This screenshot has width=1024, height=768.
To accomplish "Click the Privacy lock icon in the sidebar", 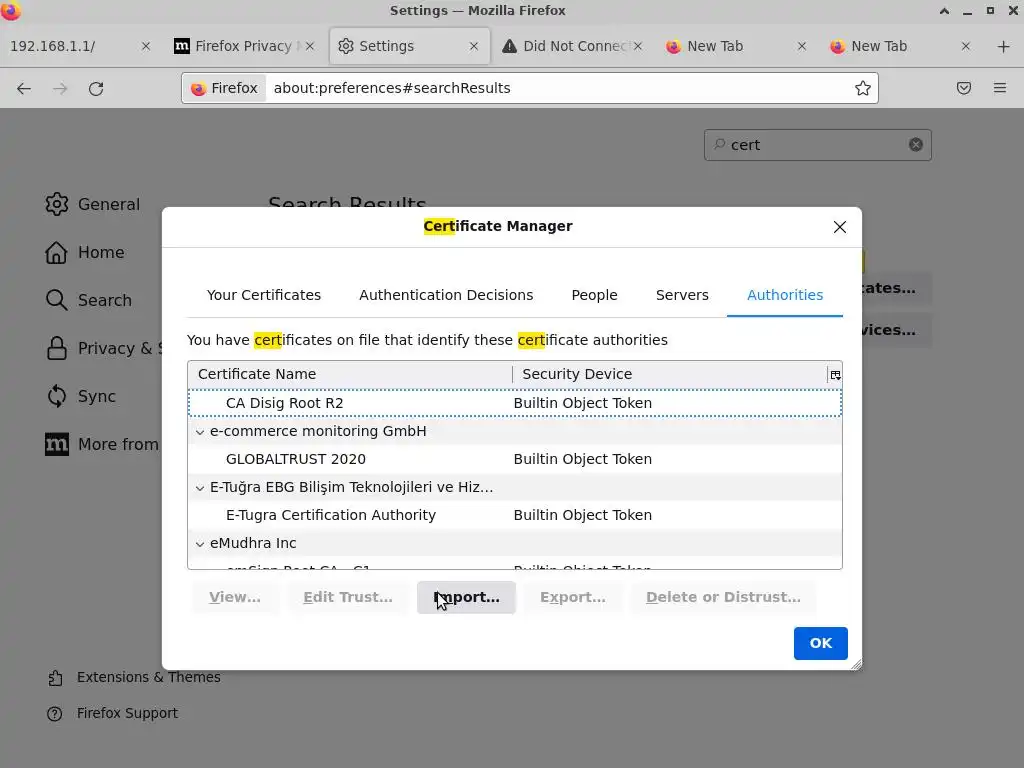I will (57, 348).
